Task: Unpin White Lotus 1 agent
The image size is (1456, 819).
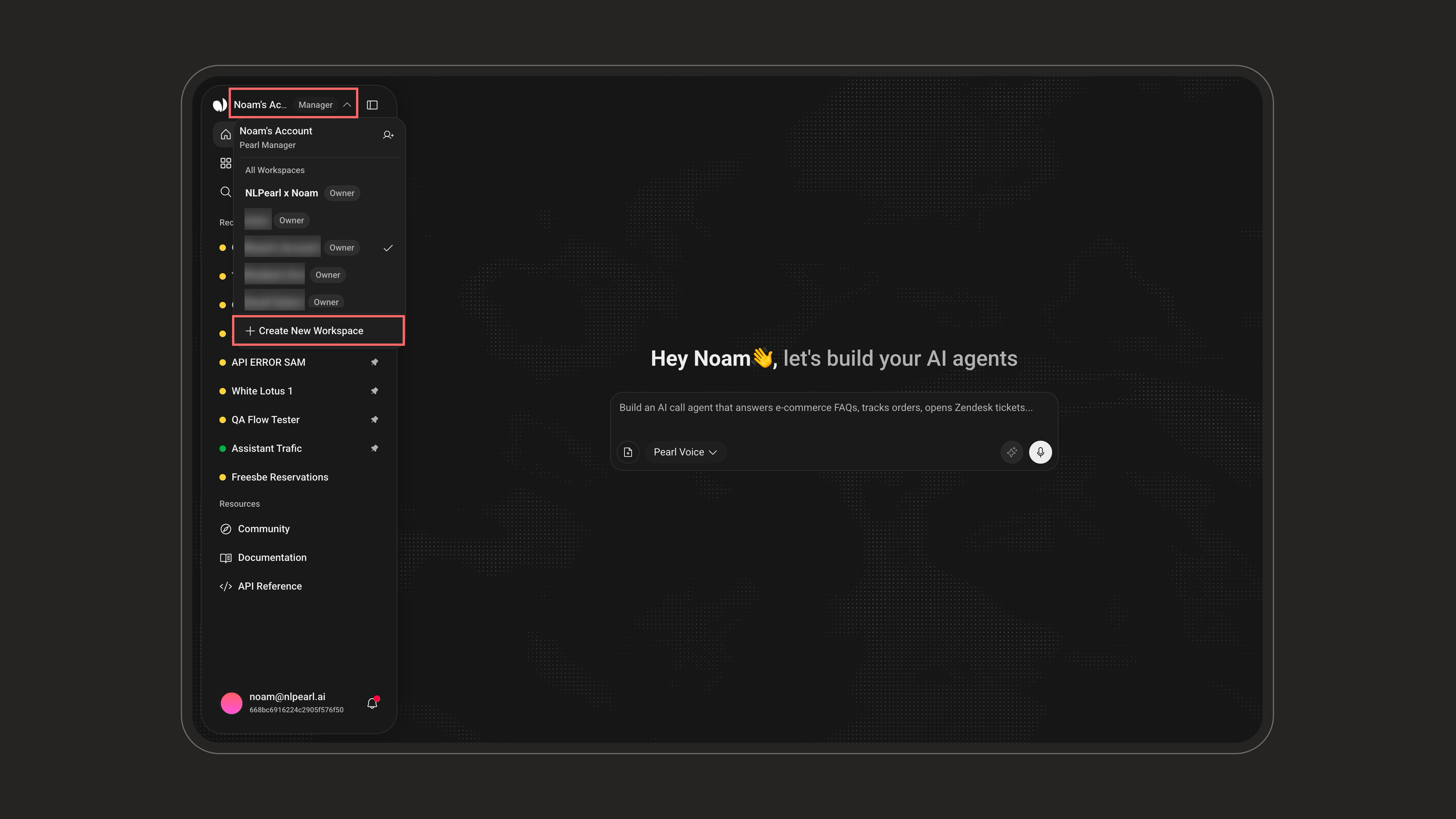Action: (374, 391)
